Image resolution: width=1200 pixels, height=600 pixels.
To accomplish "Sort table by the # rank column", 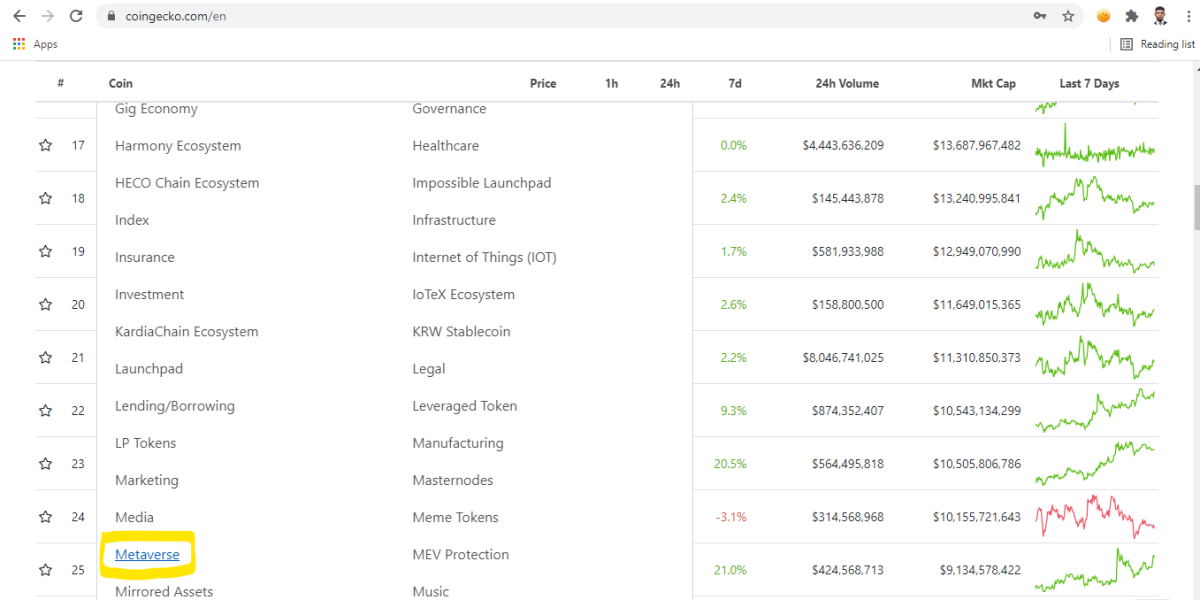I will point(61,83).
